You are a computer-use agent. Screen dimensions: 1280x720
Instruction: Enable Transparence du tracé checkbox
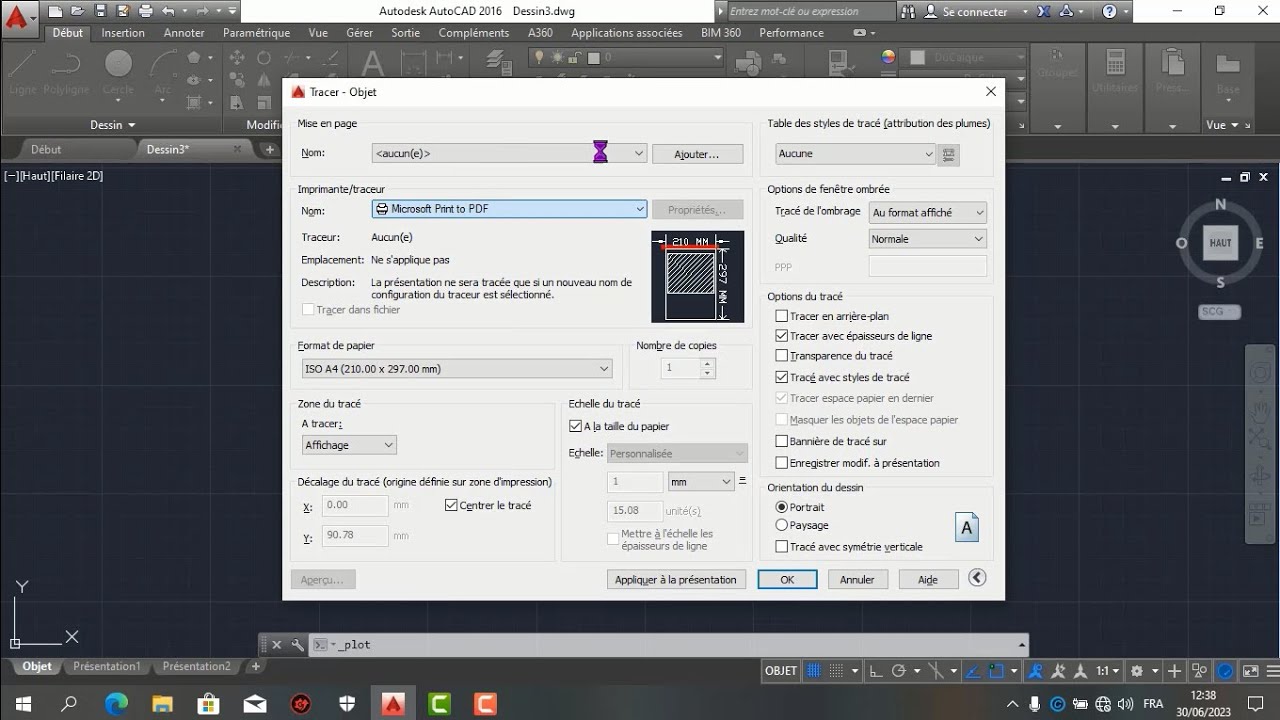tap(782, 355)
